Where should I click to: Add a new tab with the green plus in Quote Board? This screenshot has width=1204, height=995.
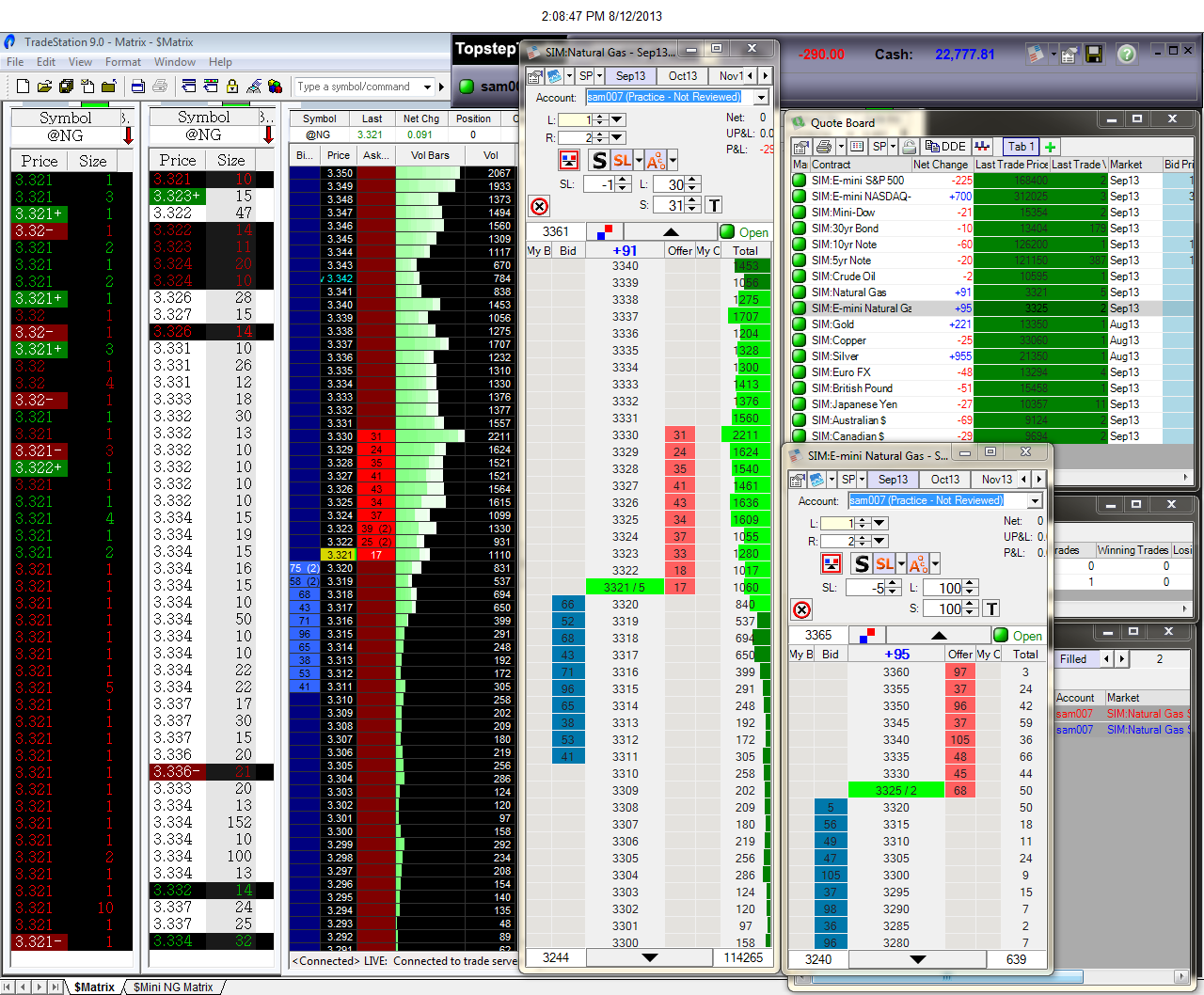click(1051, 147)
